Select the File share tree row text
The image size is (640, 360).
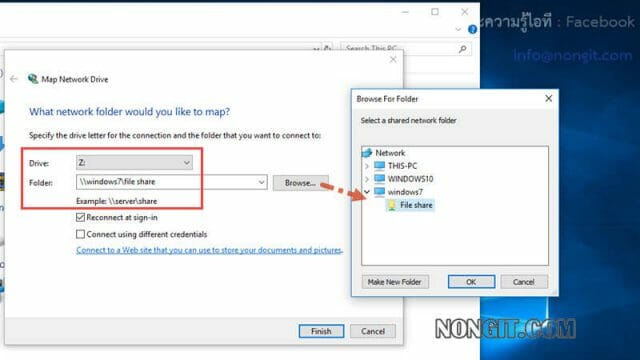pos(416,205)
